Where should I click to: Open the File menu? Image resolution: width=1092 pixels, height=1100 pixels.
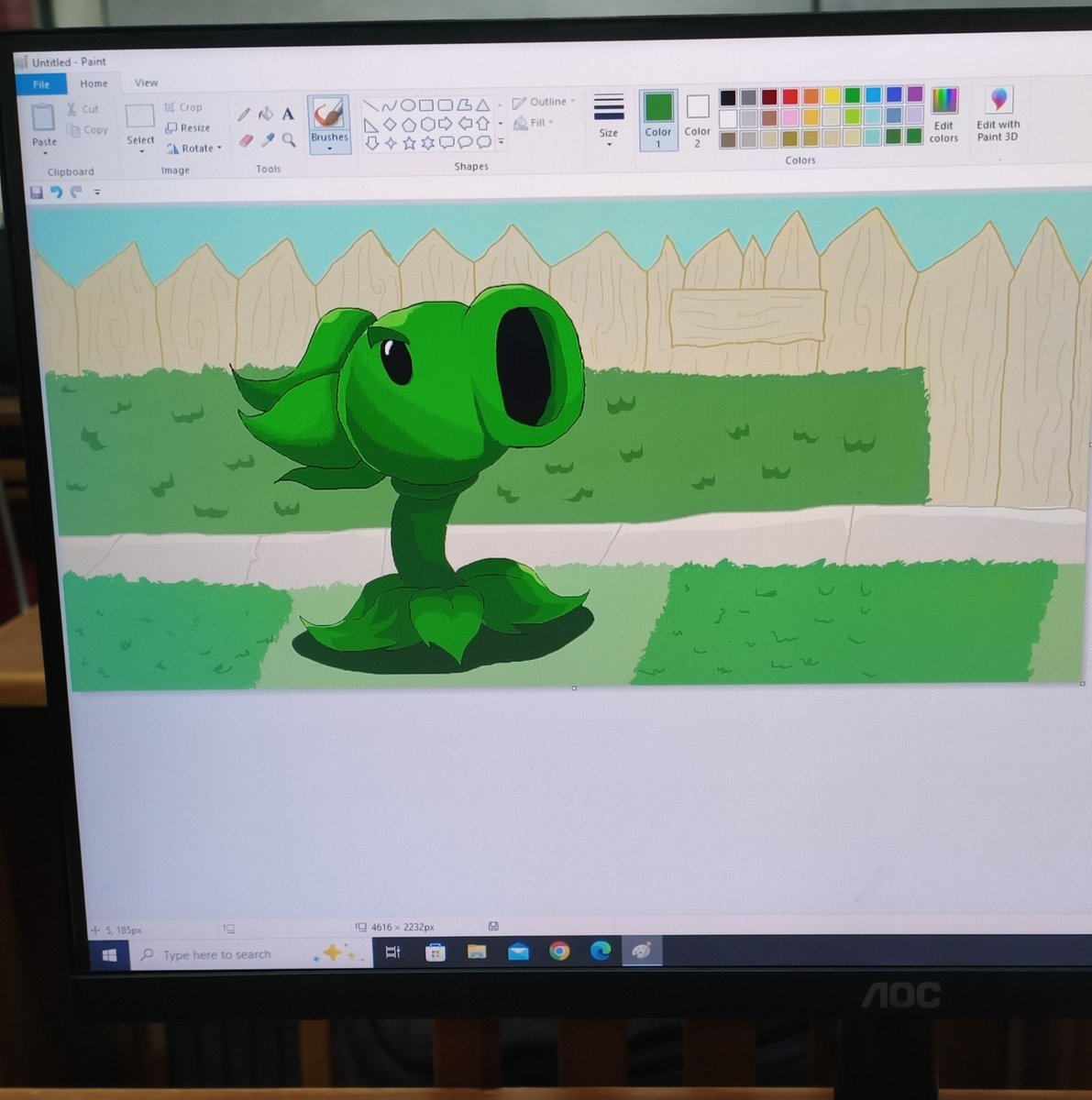coord(41,84)
